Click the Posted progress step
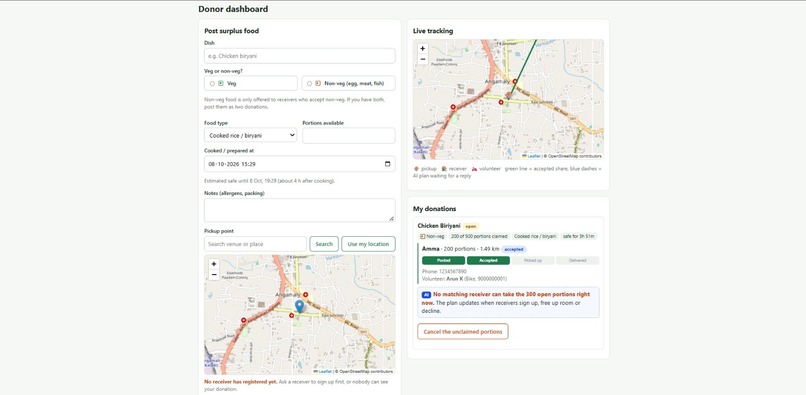Image resolution: width=806 pixels, height=395 pixels. [x=444, y=261]
